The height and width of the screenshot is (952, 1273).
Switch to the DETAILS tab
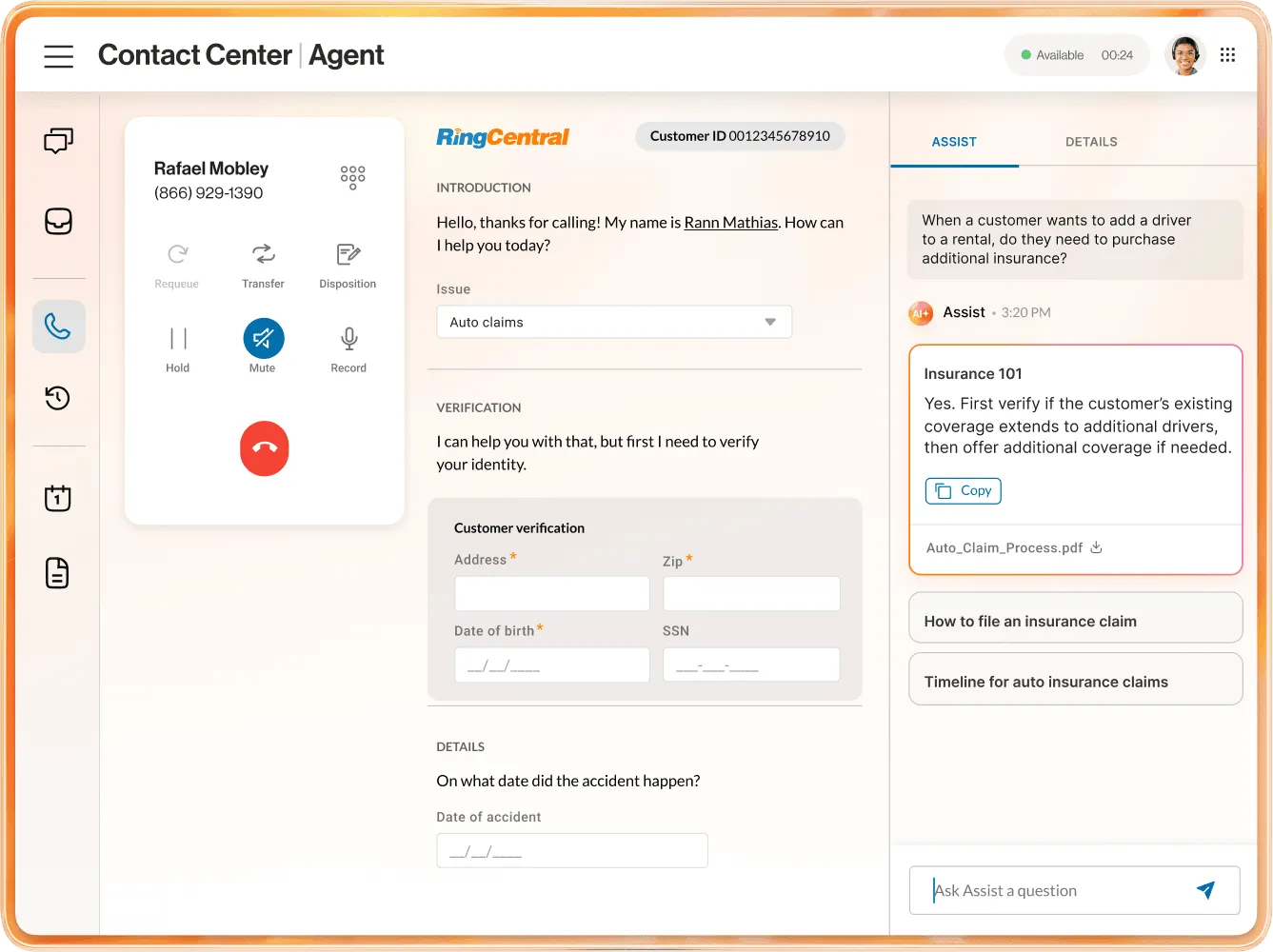coord(1091,142)
